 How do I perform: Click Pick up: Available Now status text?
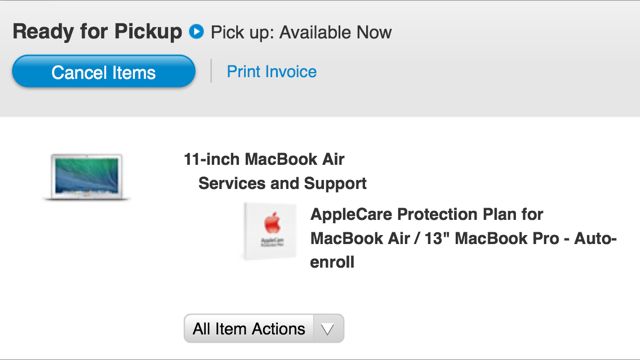(x=301, y=32)
